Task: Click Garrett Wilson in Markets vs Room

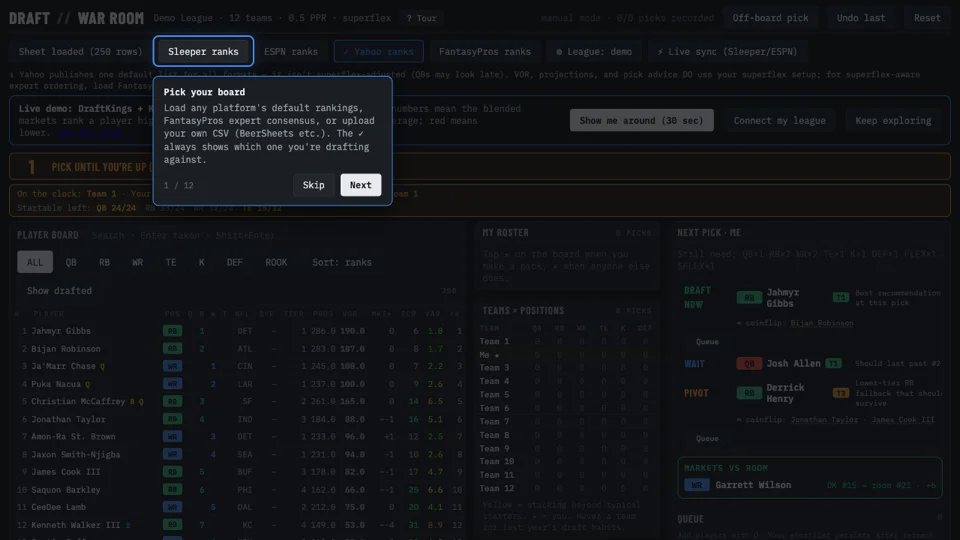Action: click(753, 485)
